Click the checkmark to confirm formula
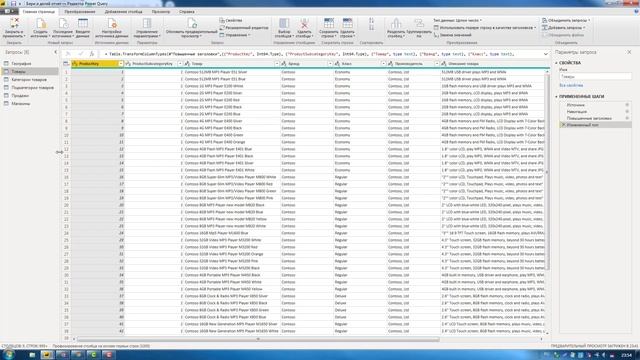 80,54
